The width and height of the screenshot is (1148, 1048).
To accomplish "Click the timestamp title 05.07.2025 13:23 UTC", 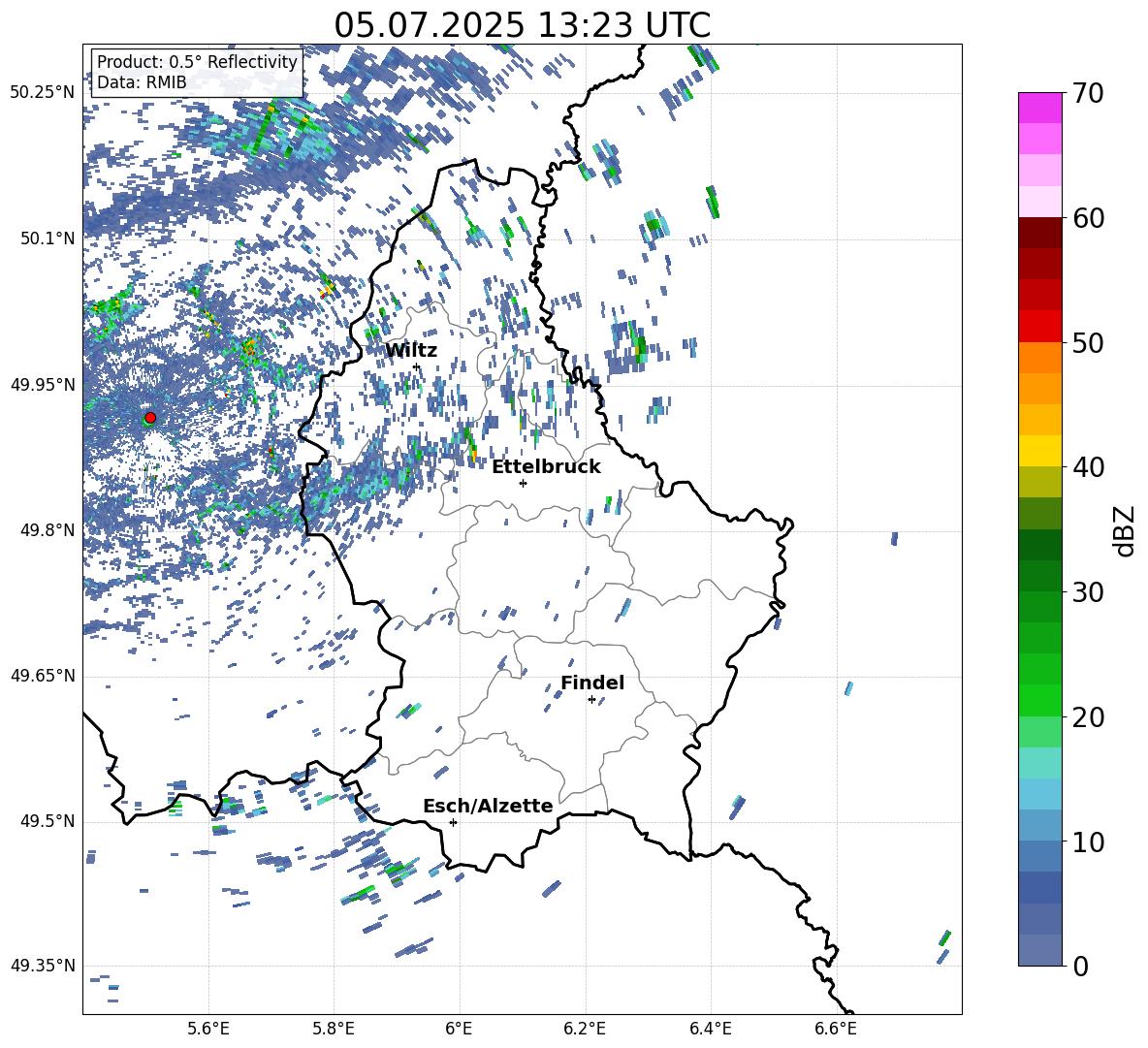I will click(x=522, y=25).
